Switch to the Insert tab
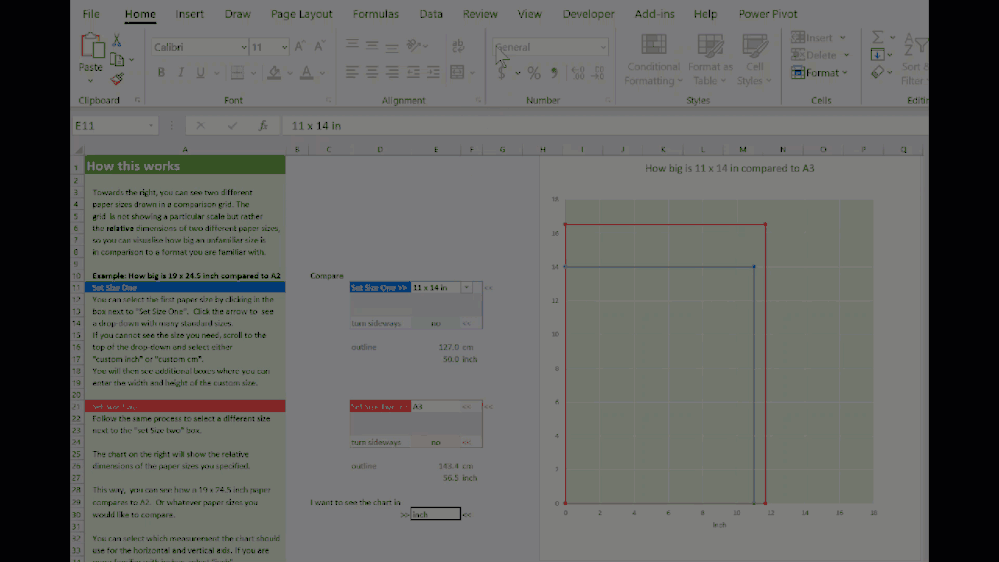This screenshot has height=562, width=999. point(189,14)
